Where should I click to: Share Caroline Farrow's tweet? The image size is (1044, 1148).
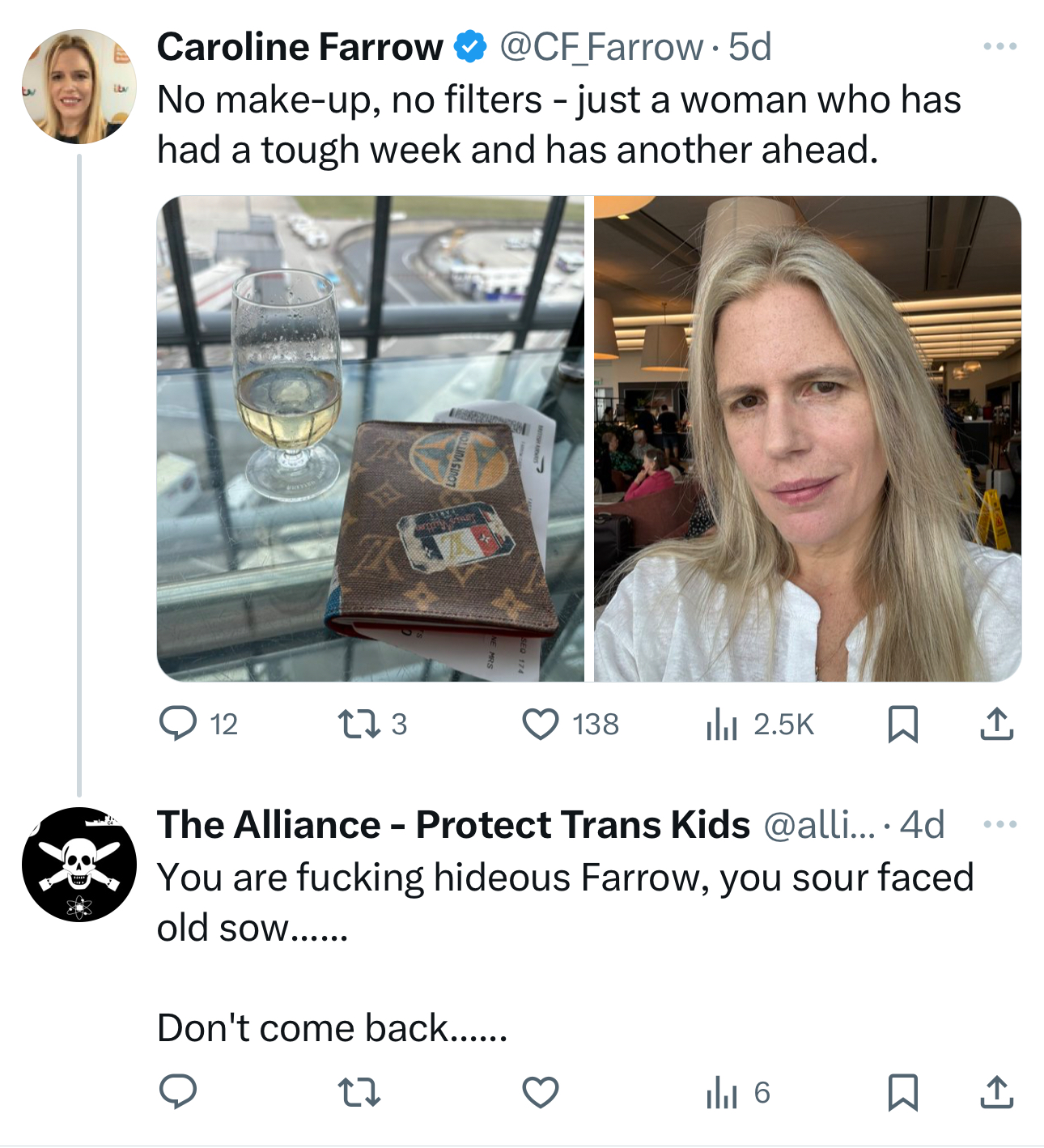[996, 724]
